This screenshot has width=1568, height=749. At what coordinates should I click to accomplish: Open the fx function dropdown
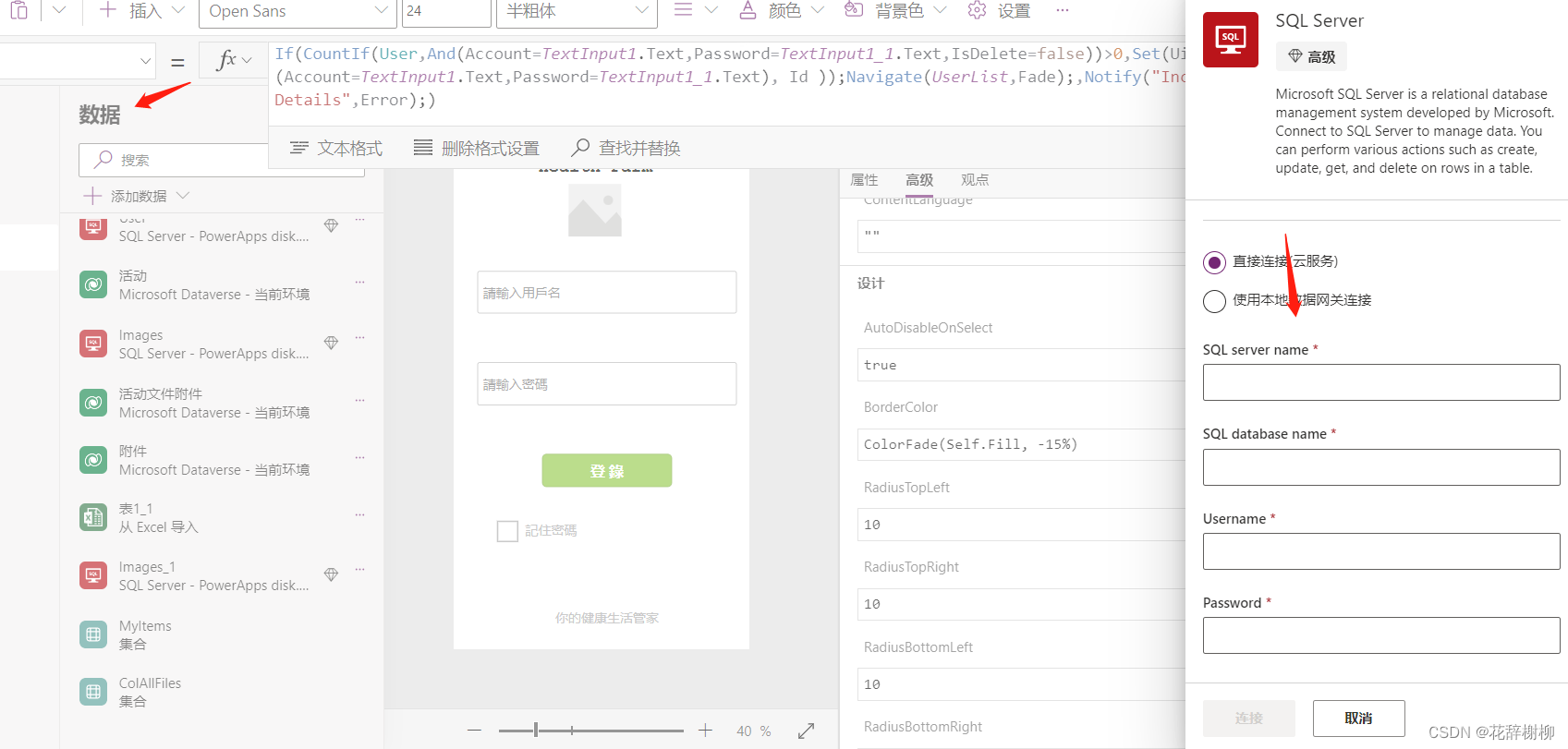coord(233,61)
